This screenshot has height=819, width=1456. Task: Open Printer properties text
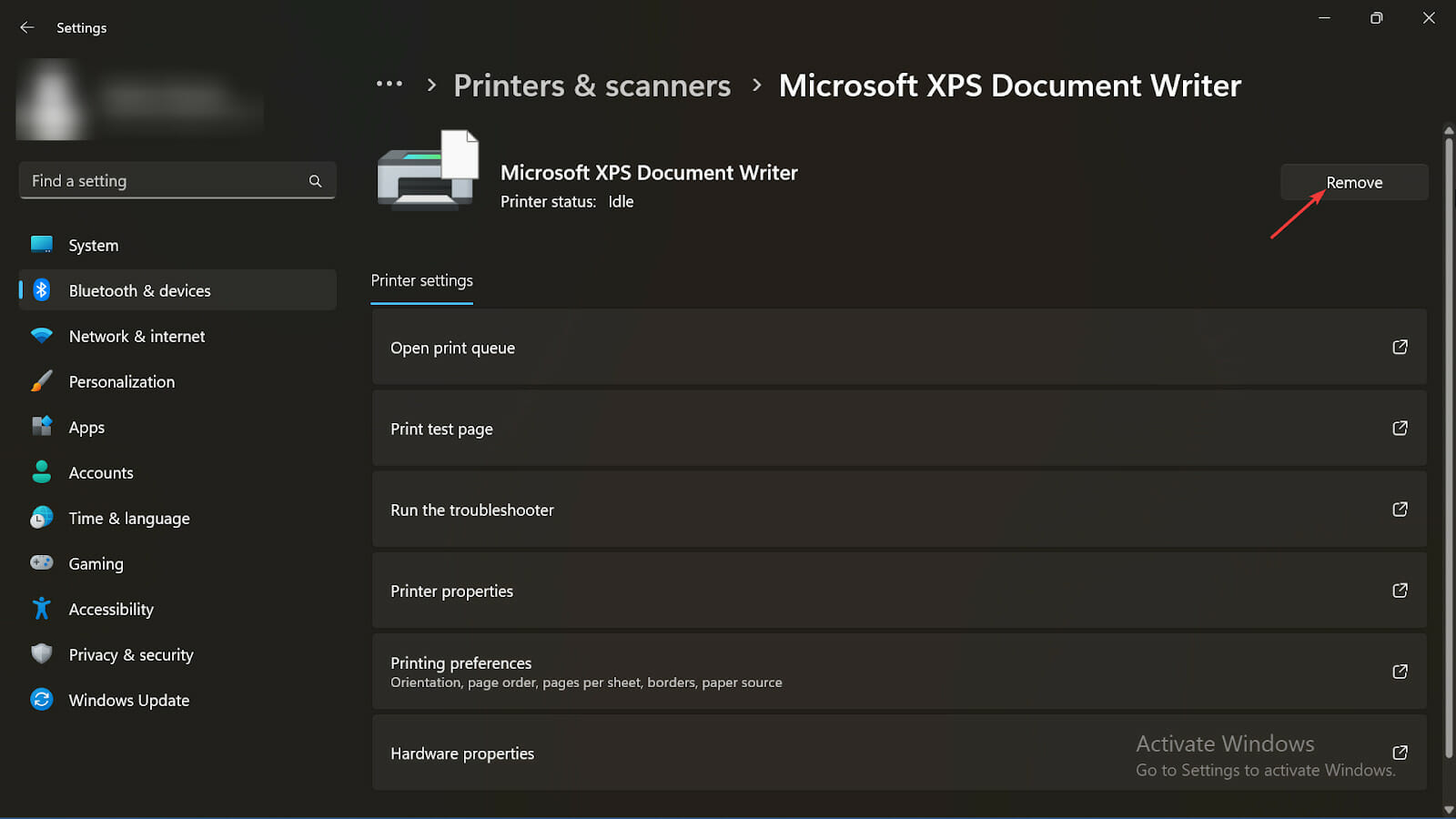click(451, 591)
